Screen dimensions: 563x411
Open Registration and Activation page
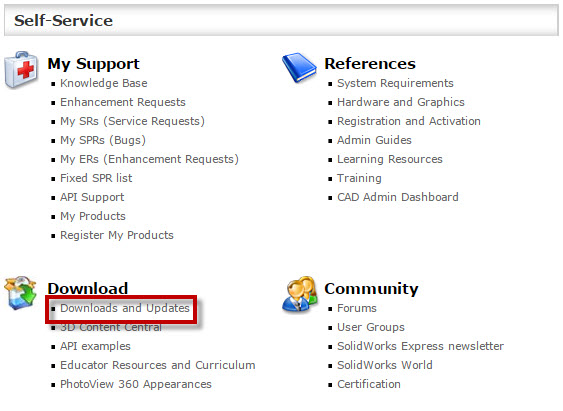409,121
